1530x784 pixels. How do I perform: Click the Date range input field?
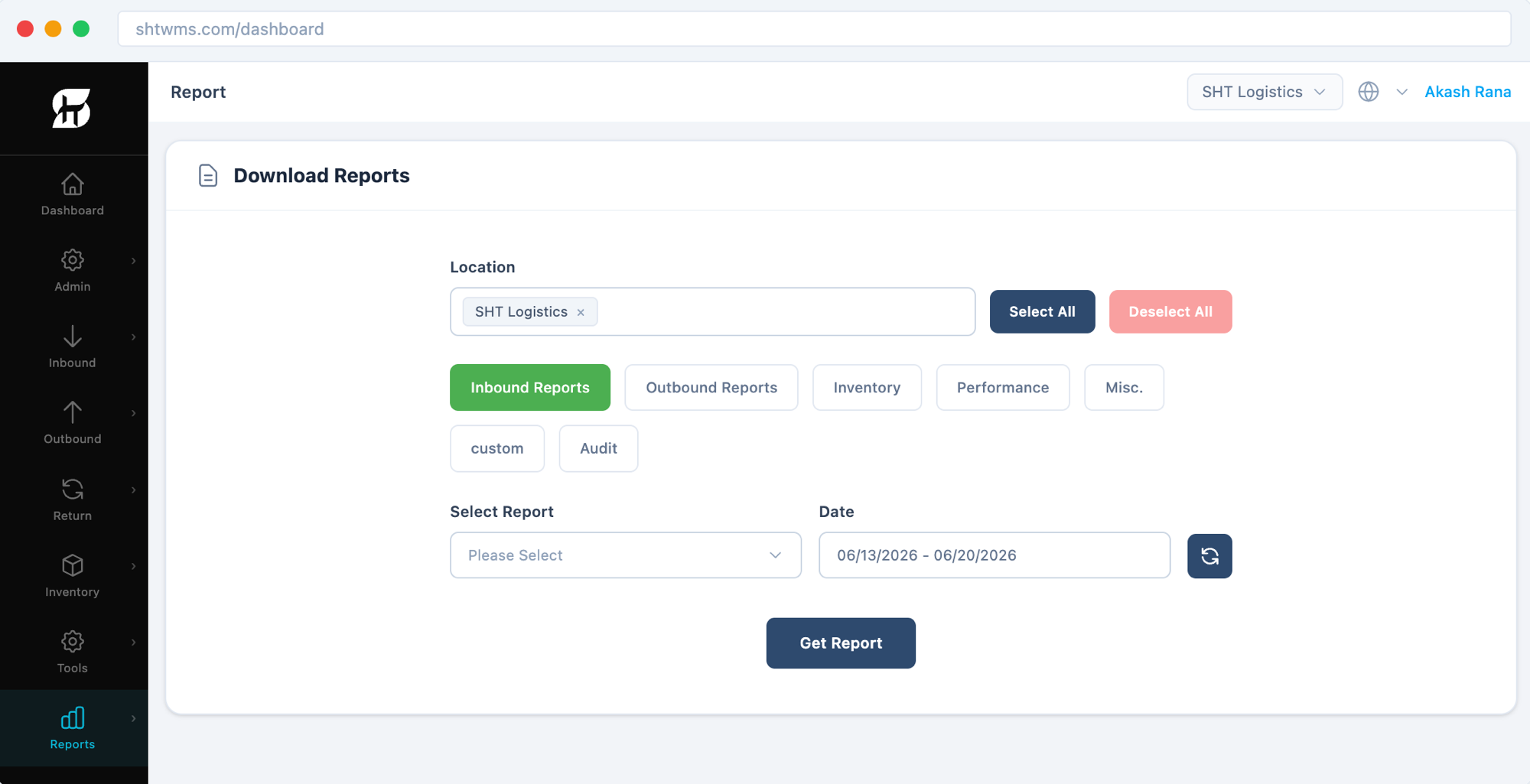click(x=994, y=555)
